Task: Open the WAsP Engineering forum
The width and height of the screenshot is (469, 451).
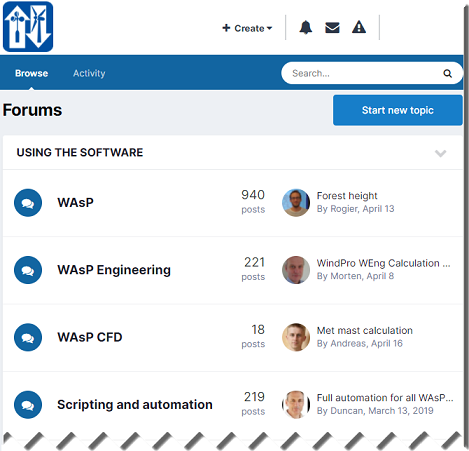Action: 114,270
